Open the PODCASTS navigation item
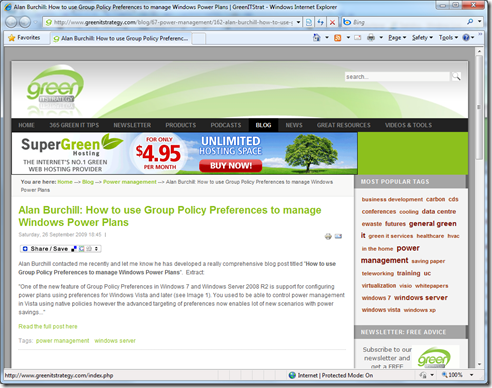The width and height of the screenshot is (492, 388). pyautogui.click(x=226, y=125)
